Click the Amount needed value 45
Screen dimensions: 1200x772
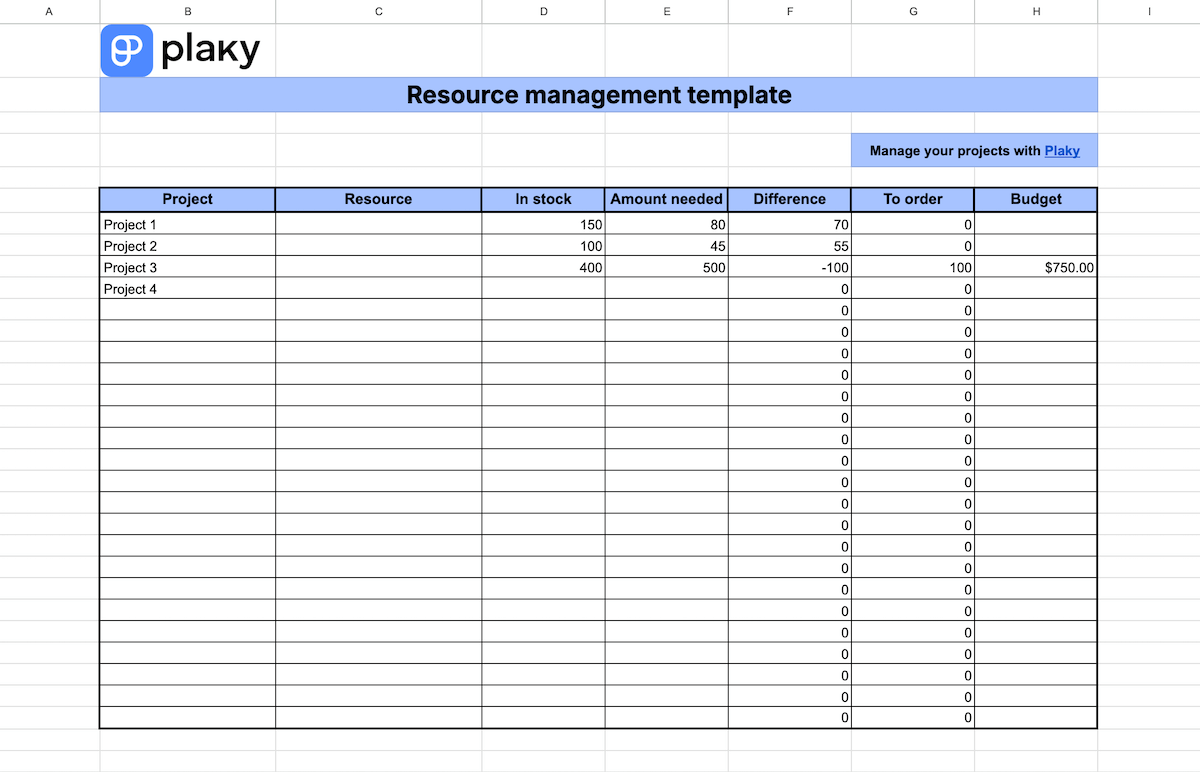tap(666, 246)
